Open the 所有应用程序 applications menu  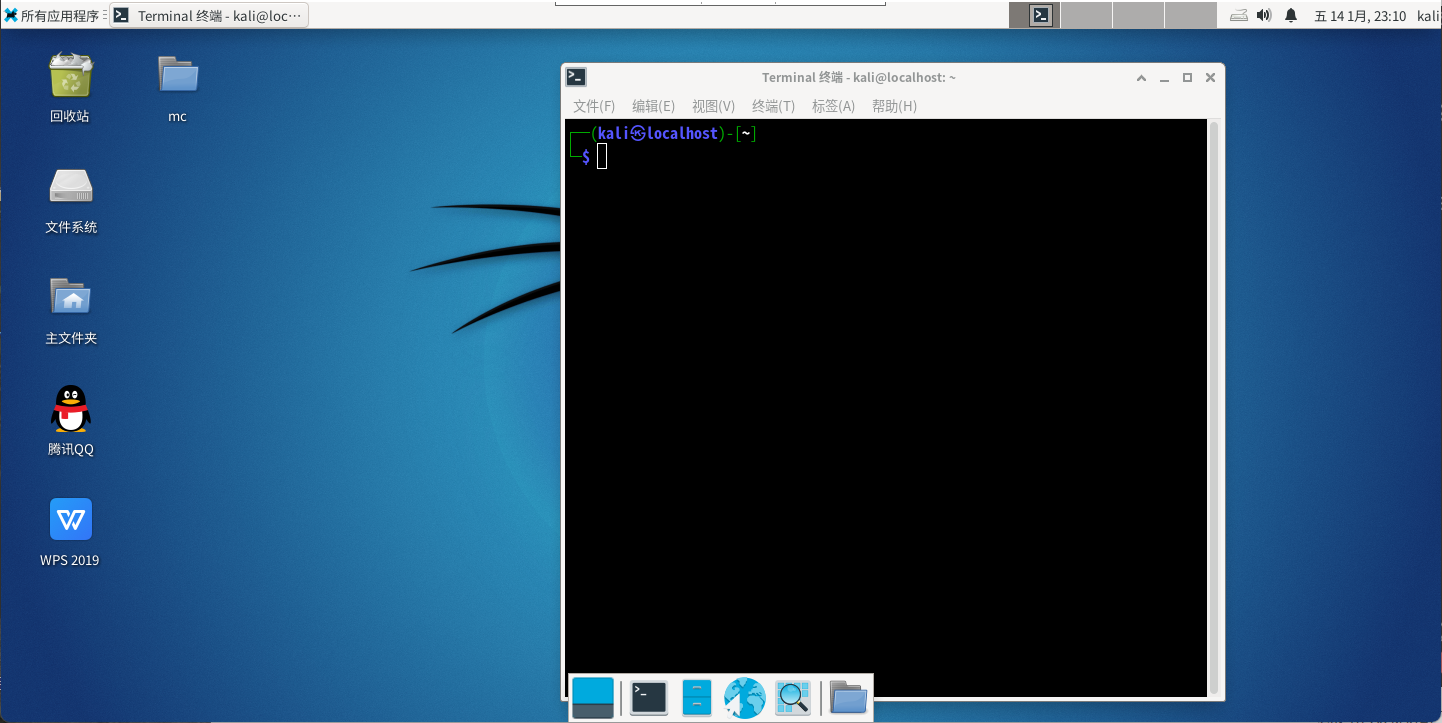pyautogui.click(x=53, y=15)
